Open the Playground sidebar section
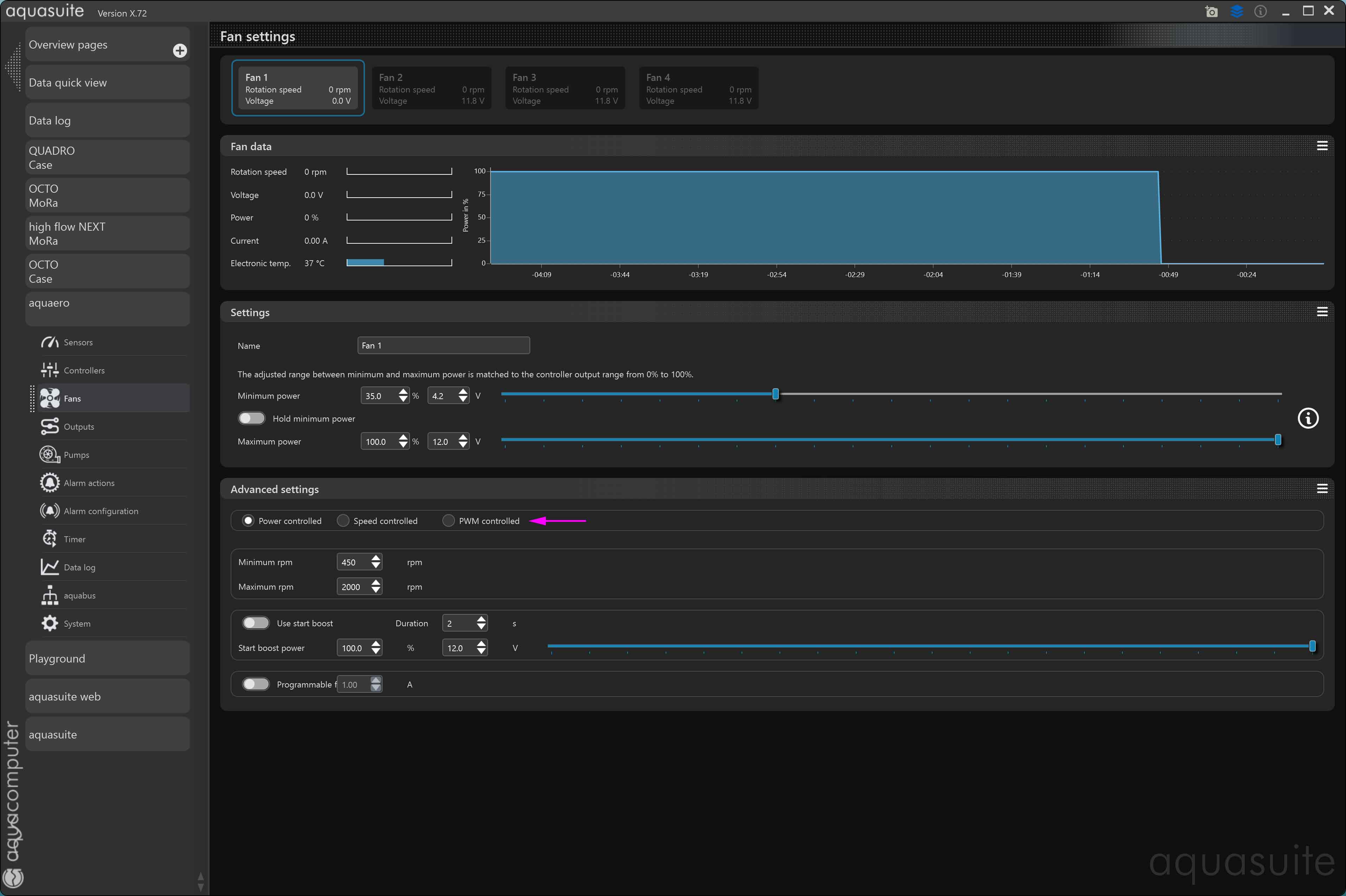 [107, 658]
